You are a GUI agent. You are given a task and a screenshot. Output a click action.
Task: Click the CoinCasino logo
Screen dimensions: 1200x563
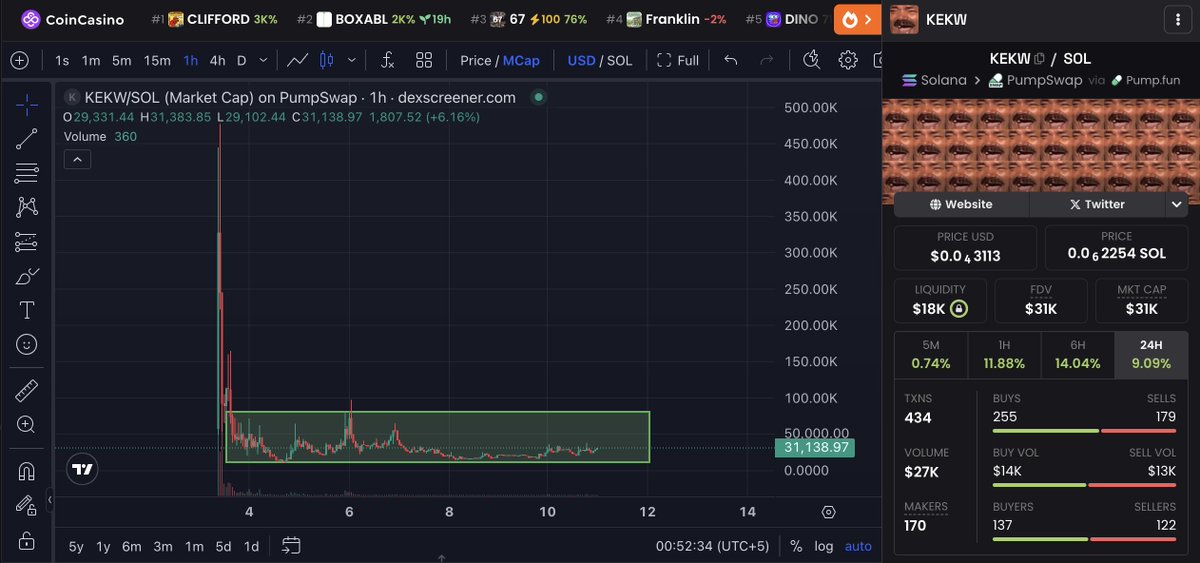(x=73, y=19)
